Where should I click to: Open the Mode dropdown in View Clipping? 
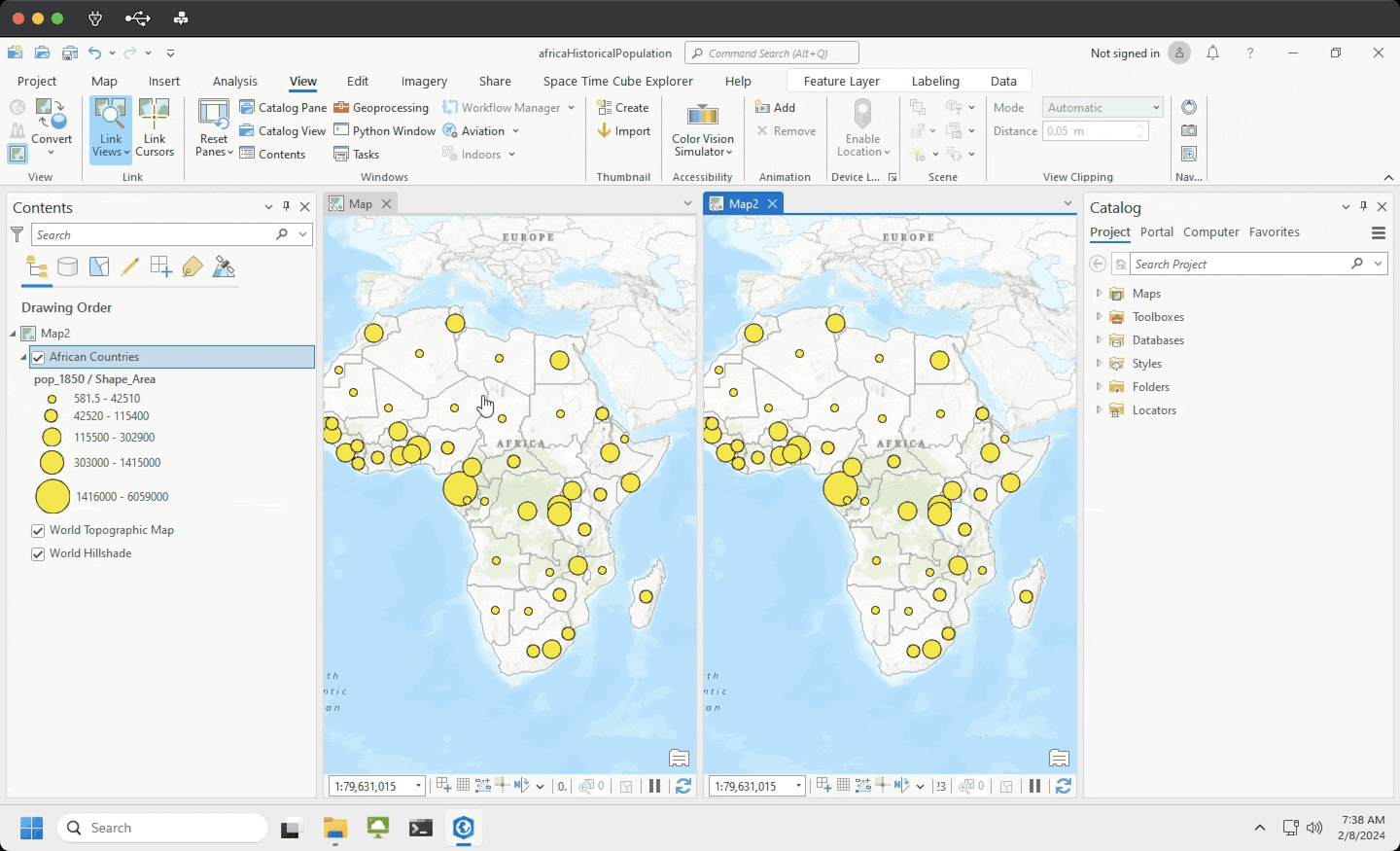(x=1102, y=108)
